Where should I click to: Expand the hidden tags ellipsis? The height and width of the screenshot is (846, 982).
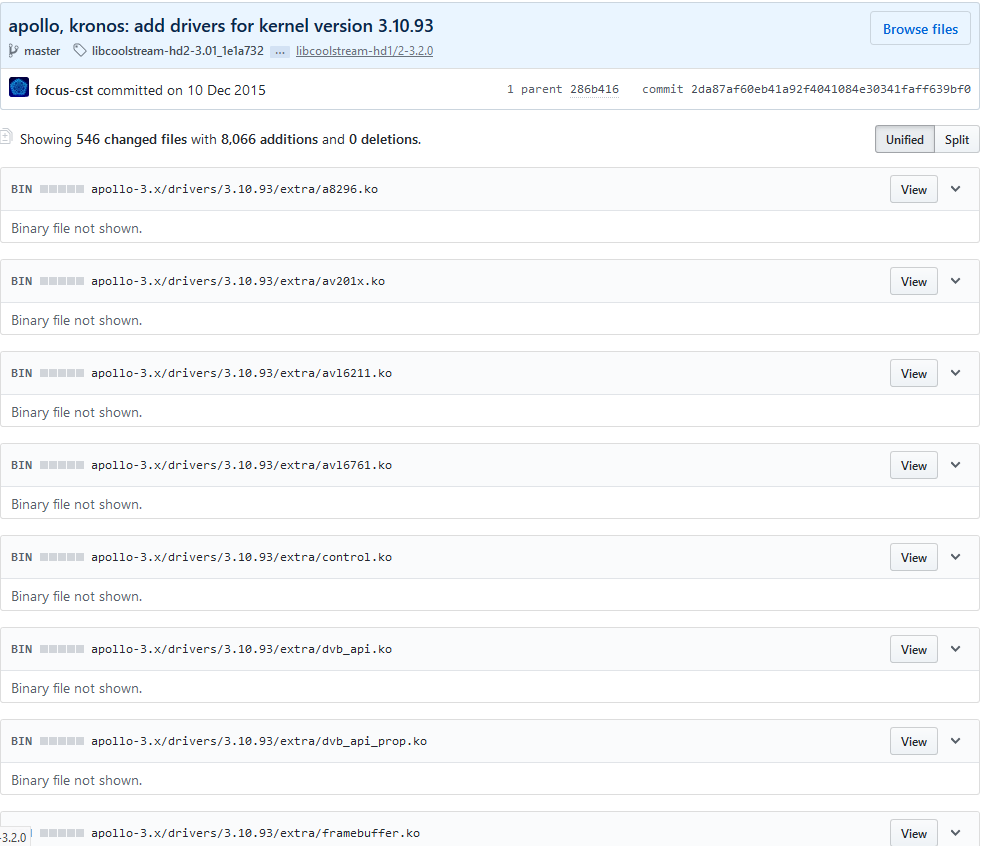point(280,51)
